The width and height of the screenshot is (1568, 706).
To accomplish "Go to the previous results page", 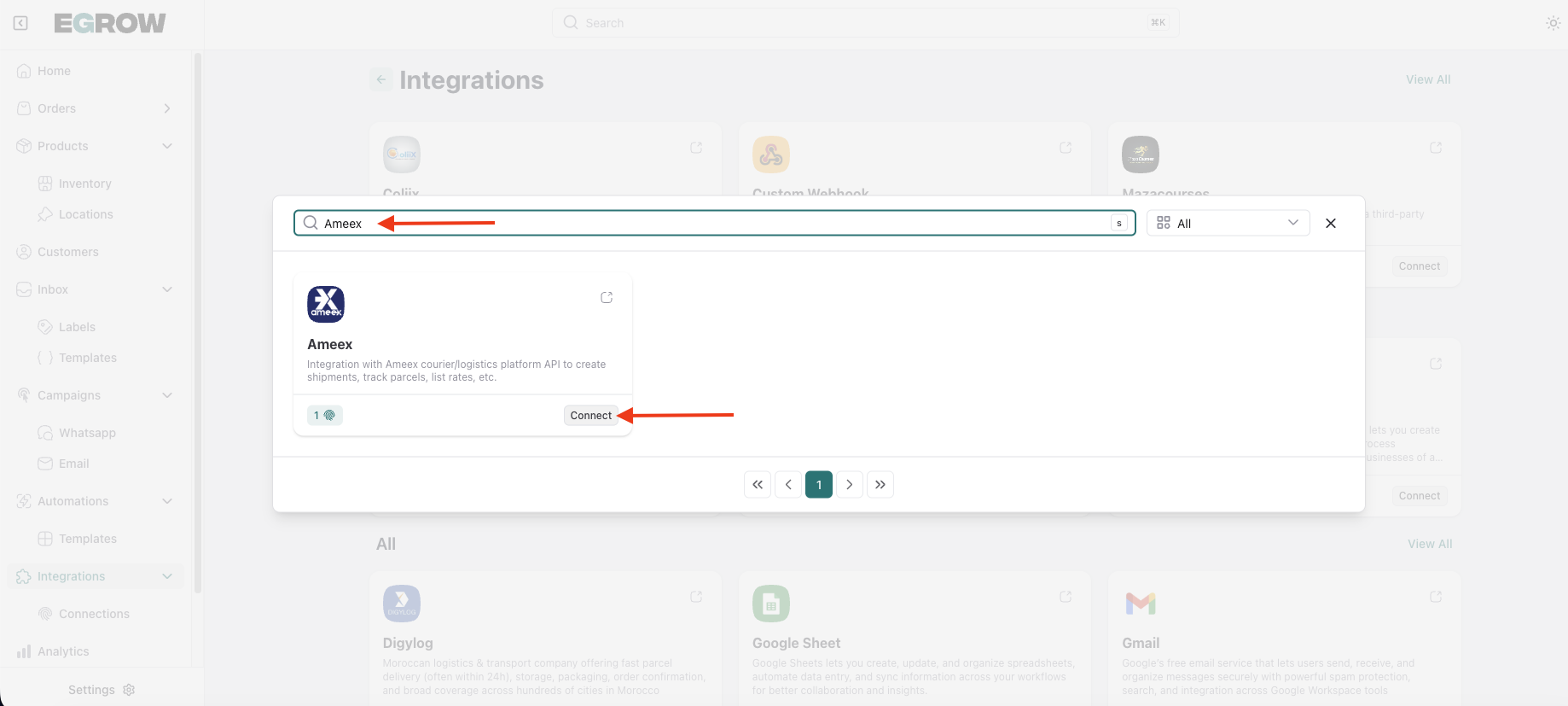I will point(788,484).
